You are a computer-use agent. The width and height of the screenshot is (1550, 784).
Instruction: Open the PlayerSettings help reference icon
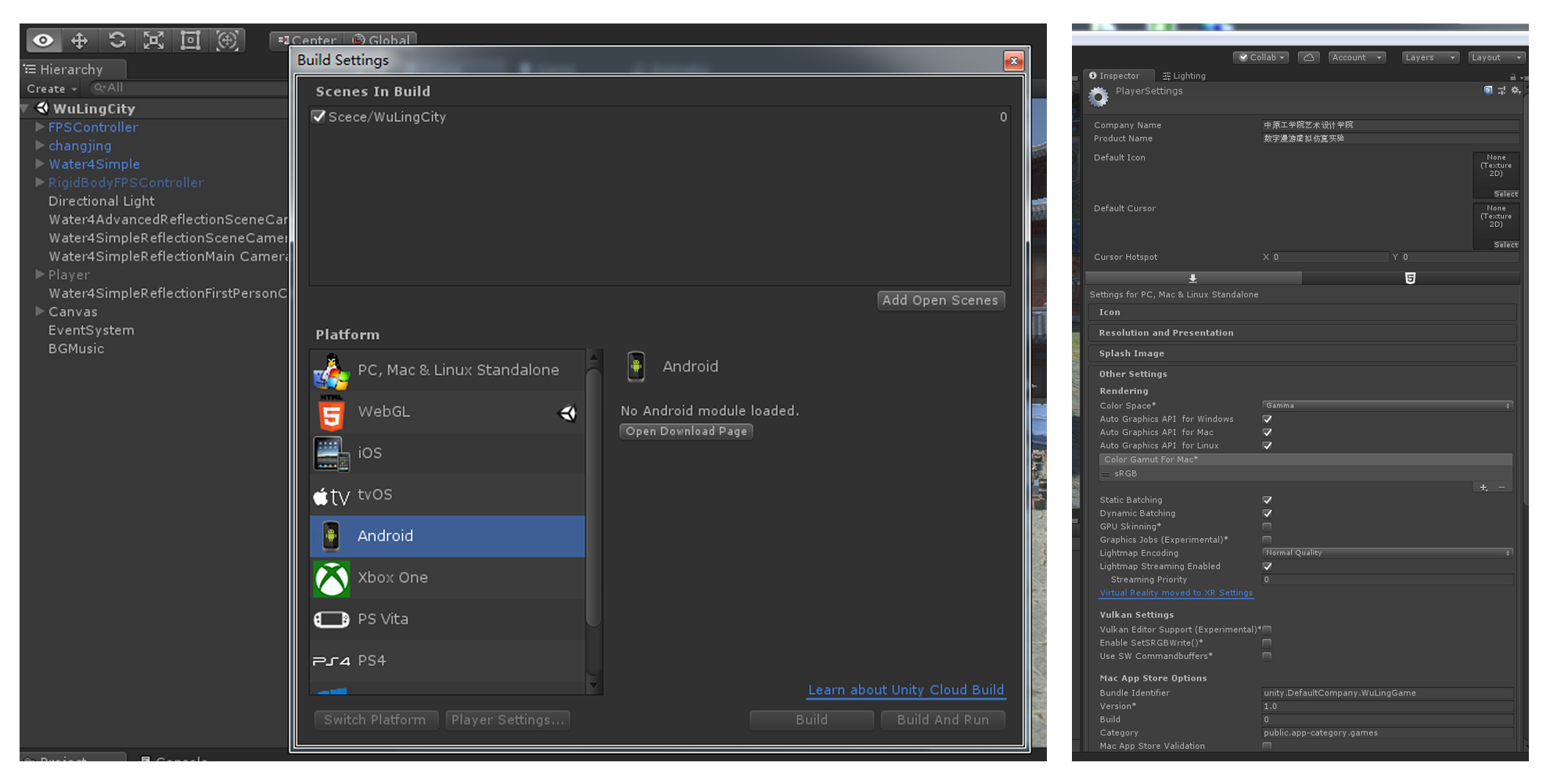[1488, 91]
